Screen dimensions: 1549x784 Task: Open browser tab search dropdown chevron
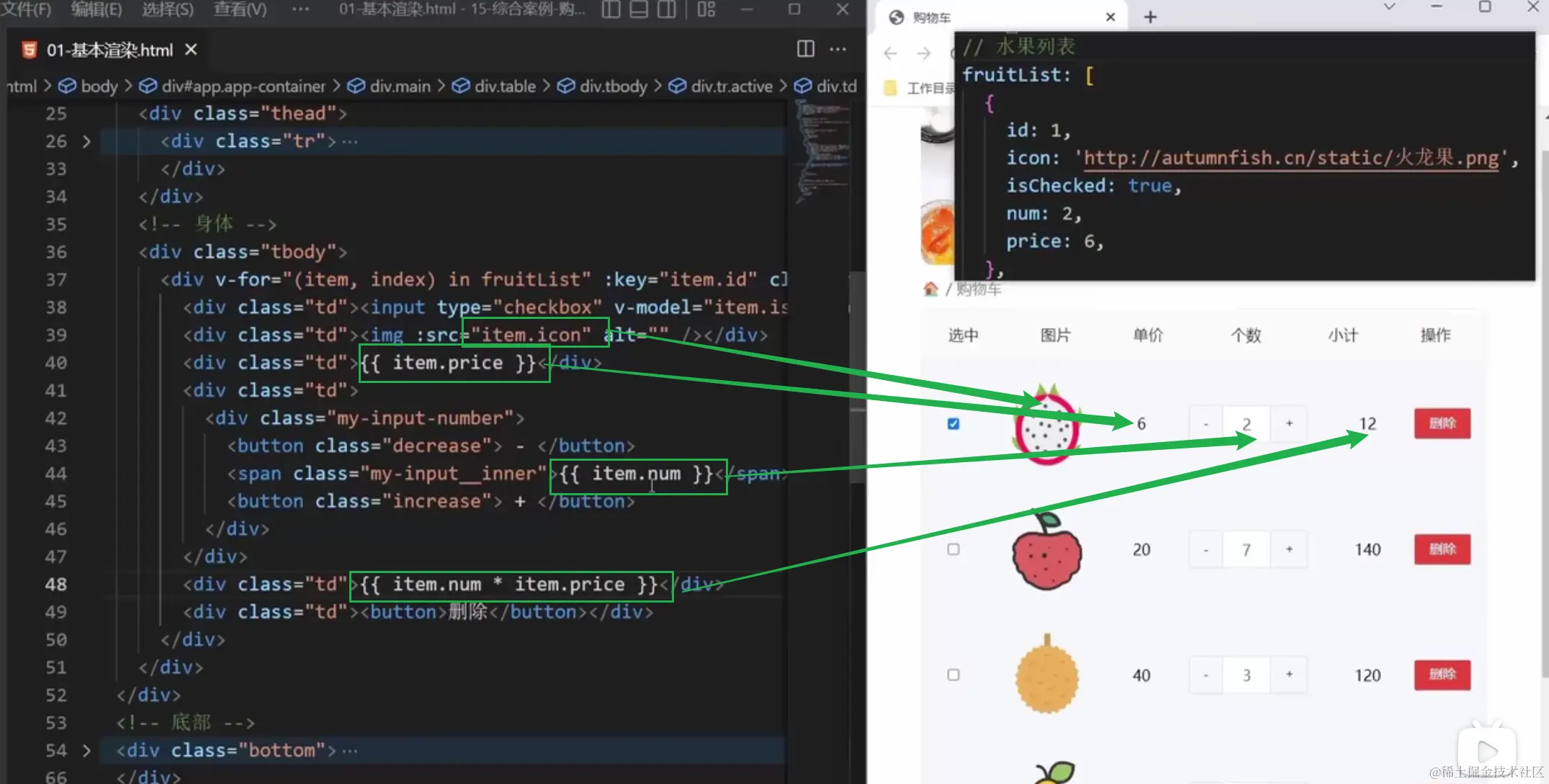(x=1389, y=7)
